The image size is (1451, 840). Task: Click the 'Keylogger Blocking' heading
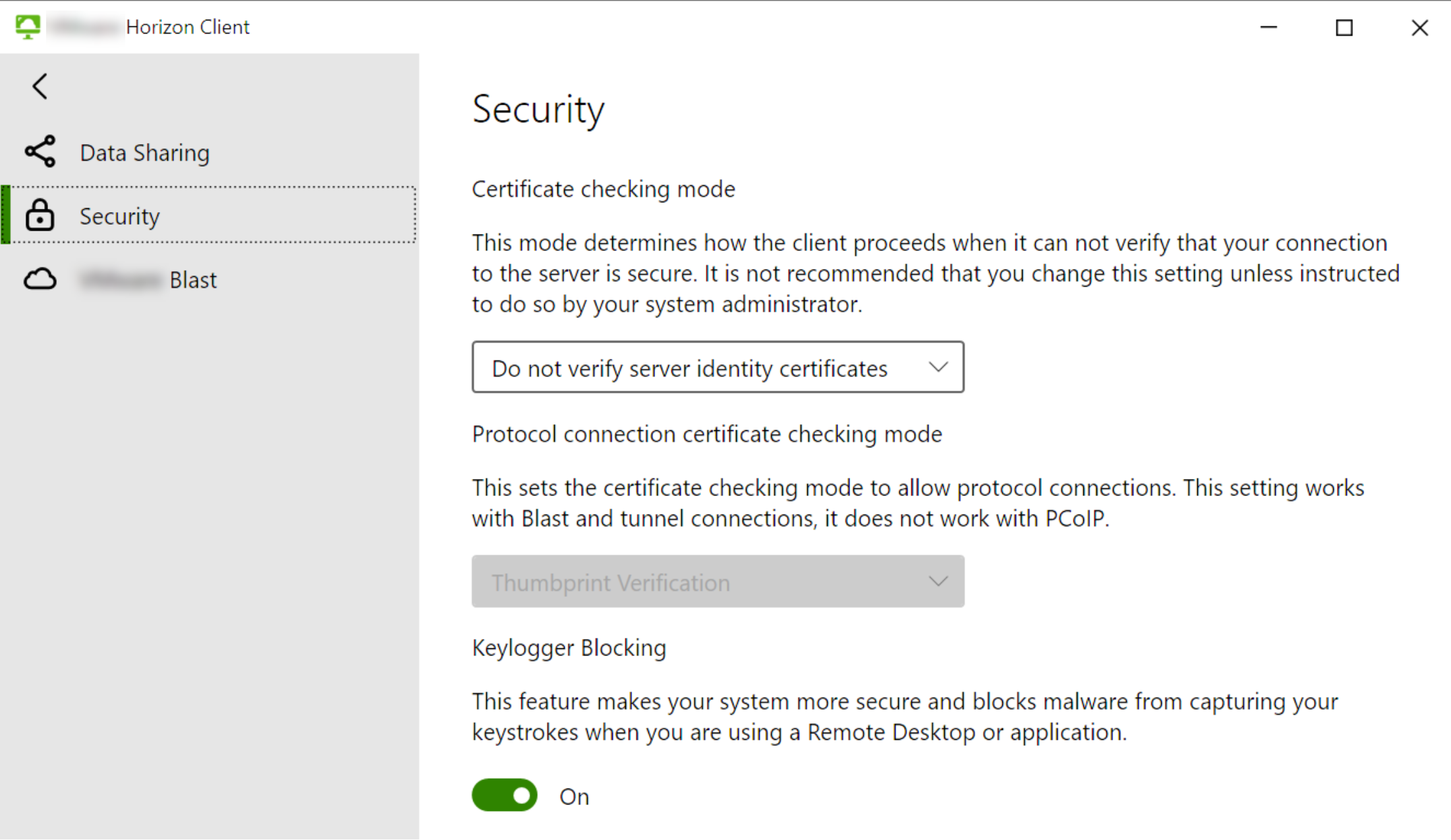[x=569, y=648]
